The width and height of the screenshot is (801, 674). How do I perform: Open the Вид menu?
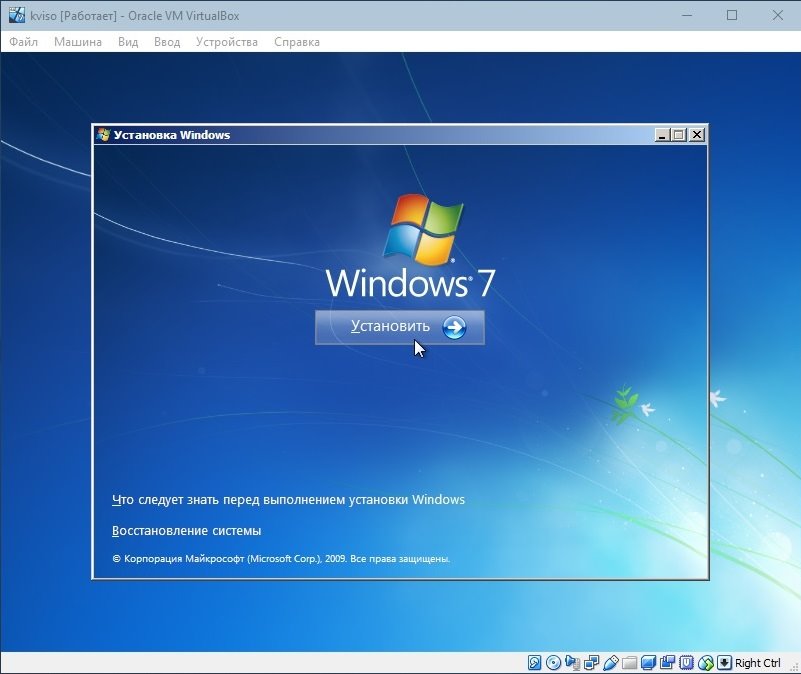(x=128, y=42)
